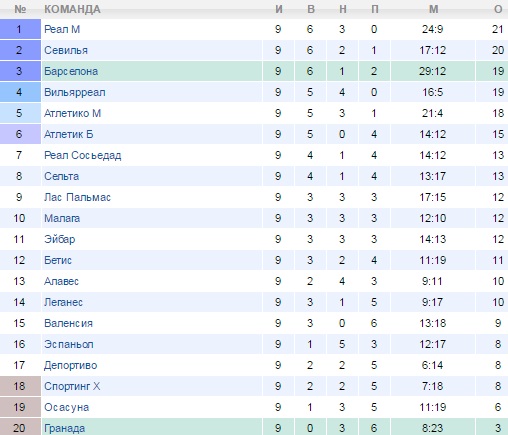Open the Вильярреал team page
508x435 pixels.
coord(75,92)
